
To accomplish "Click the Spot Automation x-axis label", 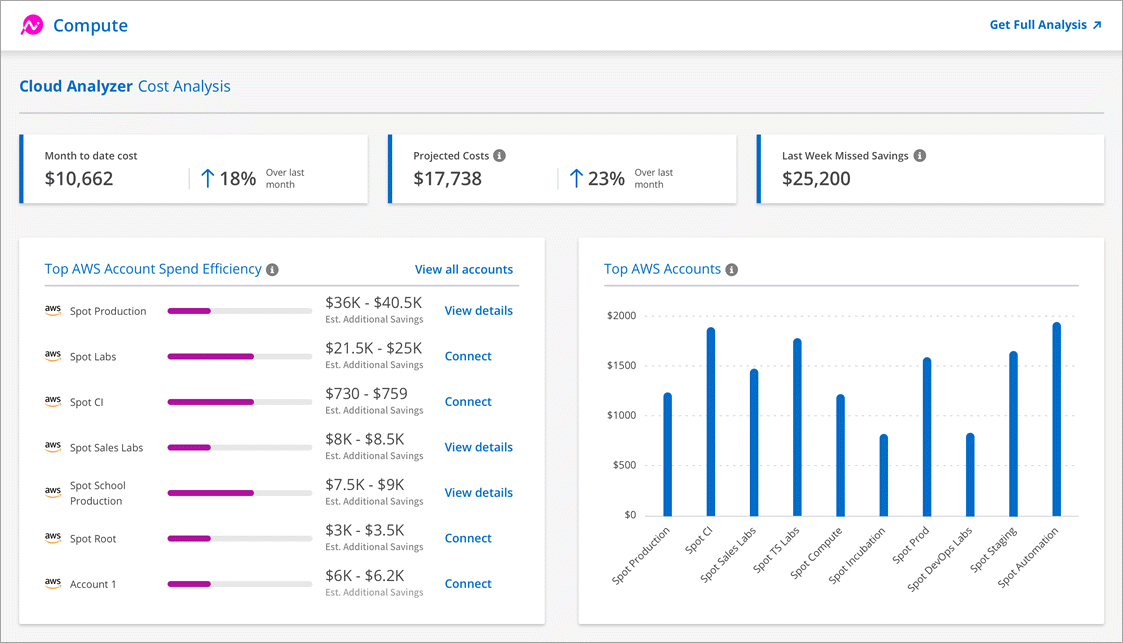I will click(1028, 557).
